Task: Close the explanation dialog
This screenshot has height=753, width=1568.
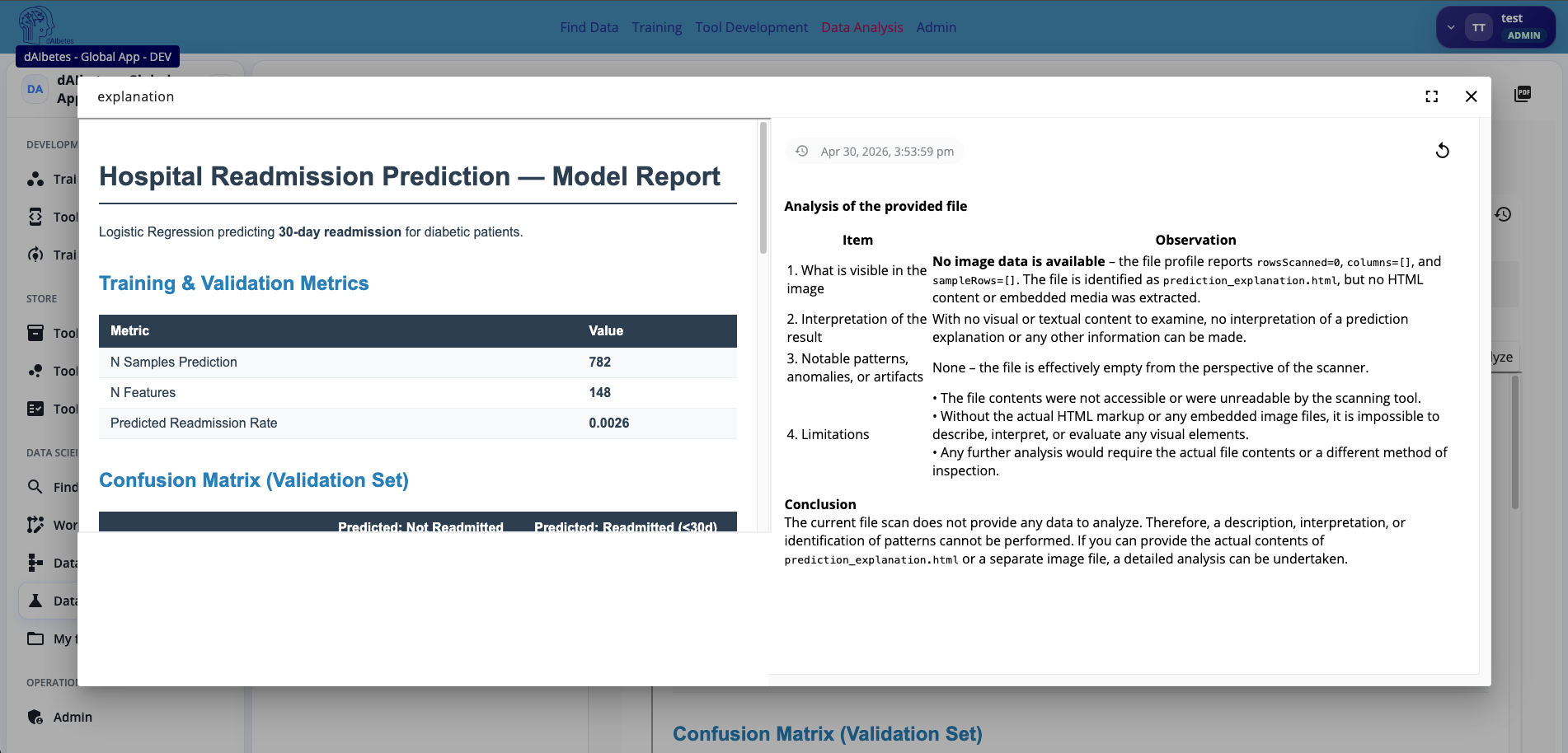Action: coord(1471,96)
